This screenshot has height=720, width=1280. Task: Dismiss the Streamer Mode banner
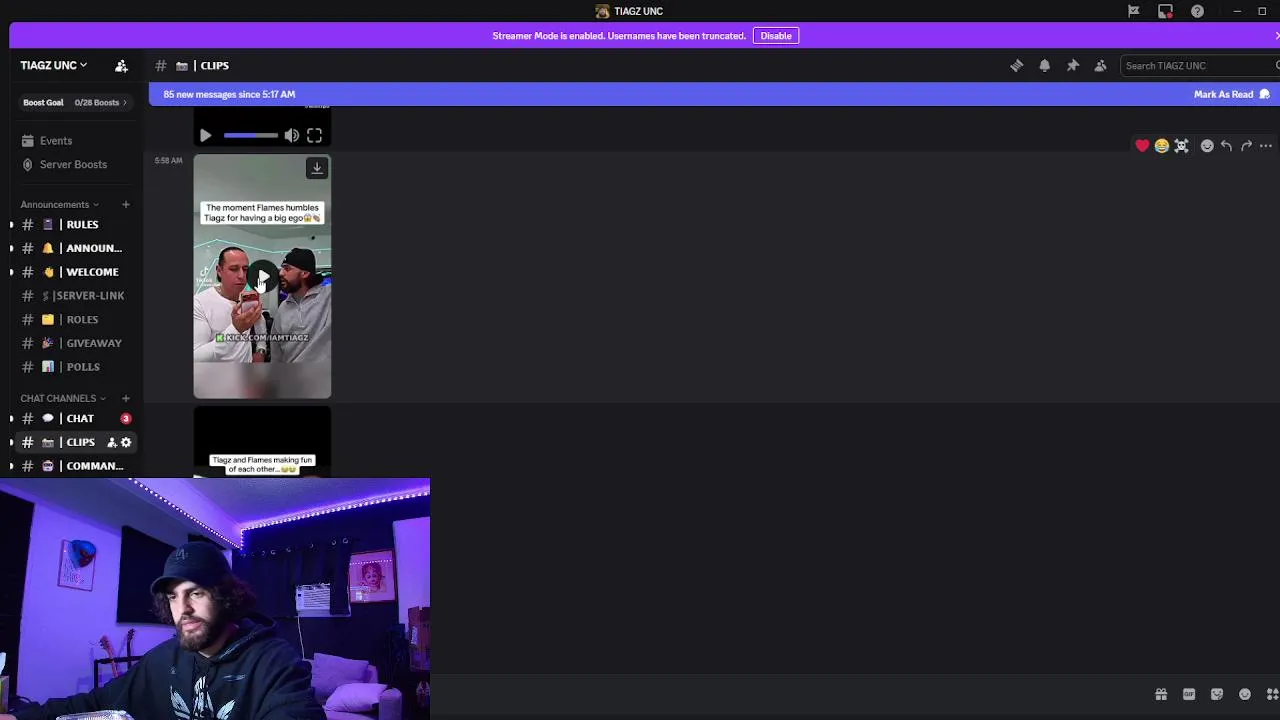(x=1276, y=36)
